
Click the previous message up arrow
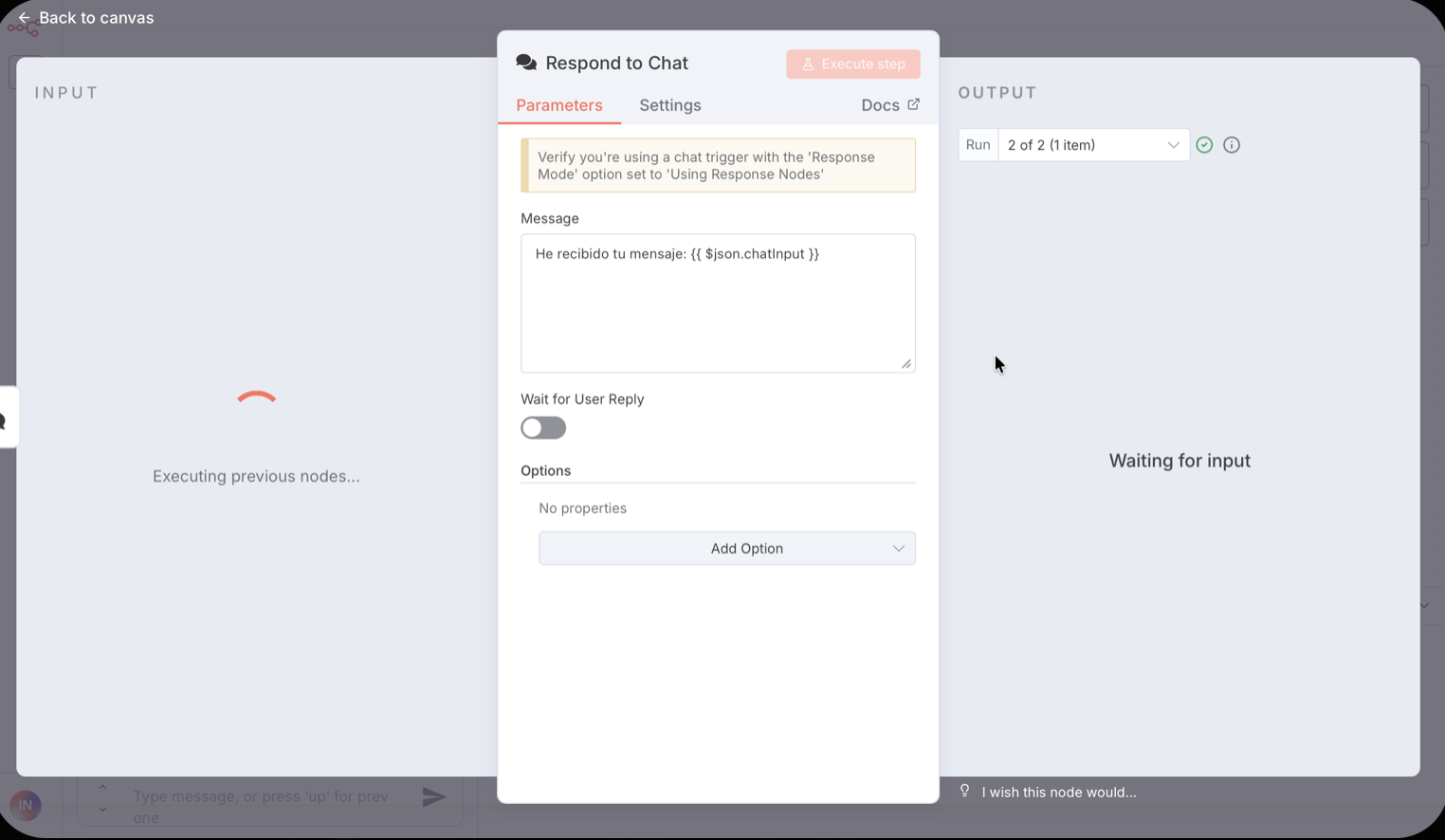click(102, 787)
